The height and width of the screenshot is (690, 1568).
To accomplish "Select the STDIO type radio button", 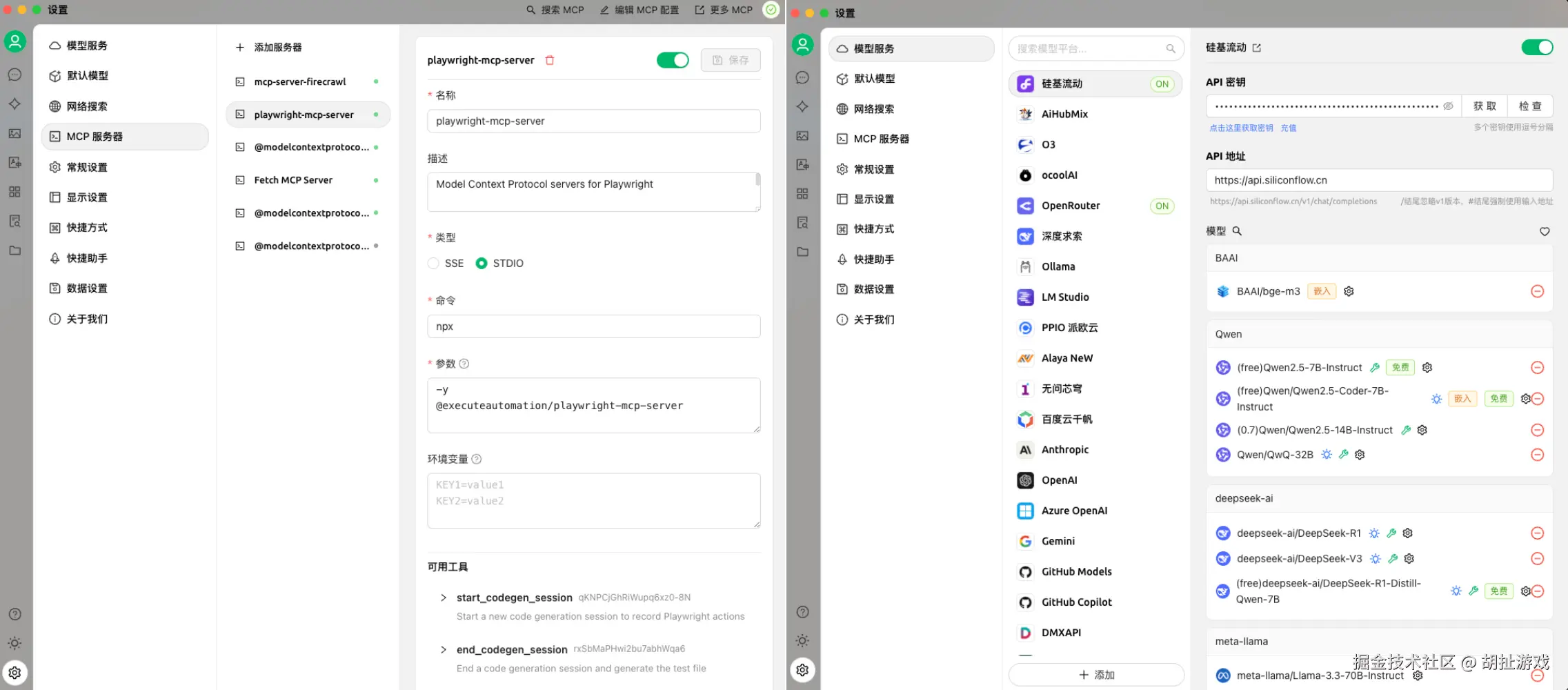I will tap(482, 264).
